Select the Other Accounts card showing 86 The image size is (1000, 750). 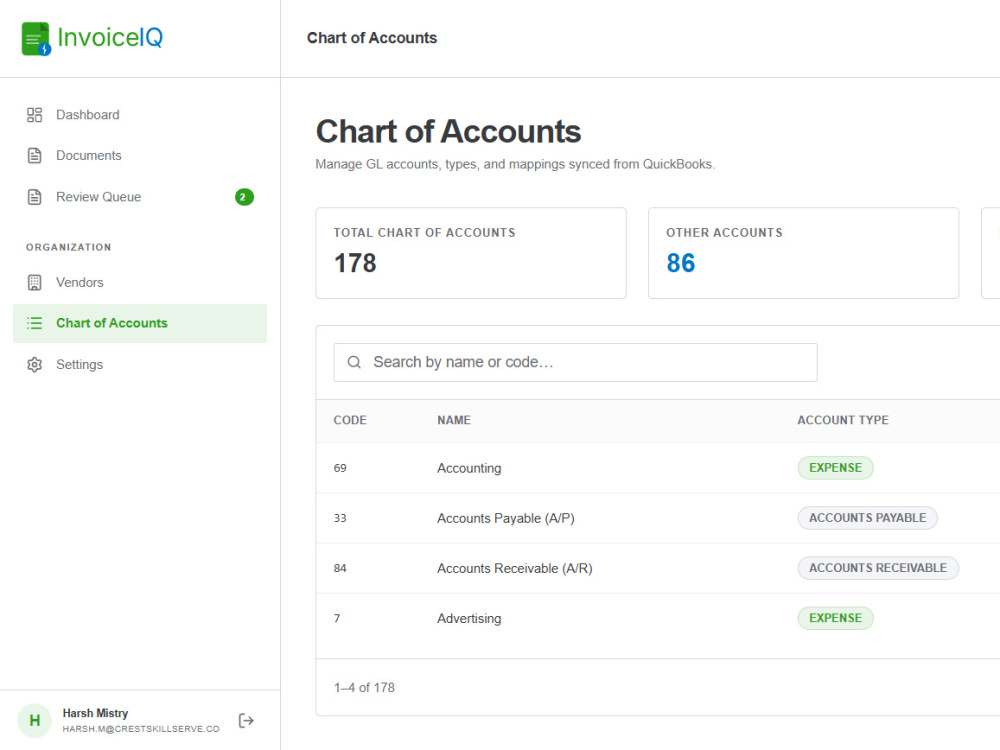click(804, 253)
